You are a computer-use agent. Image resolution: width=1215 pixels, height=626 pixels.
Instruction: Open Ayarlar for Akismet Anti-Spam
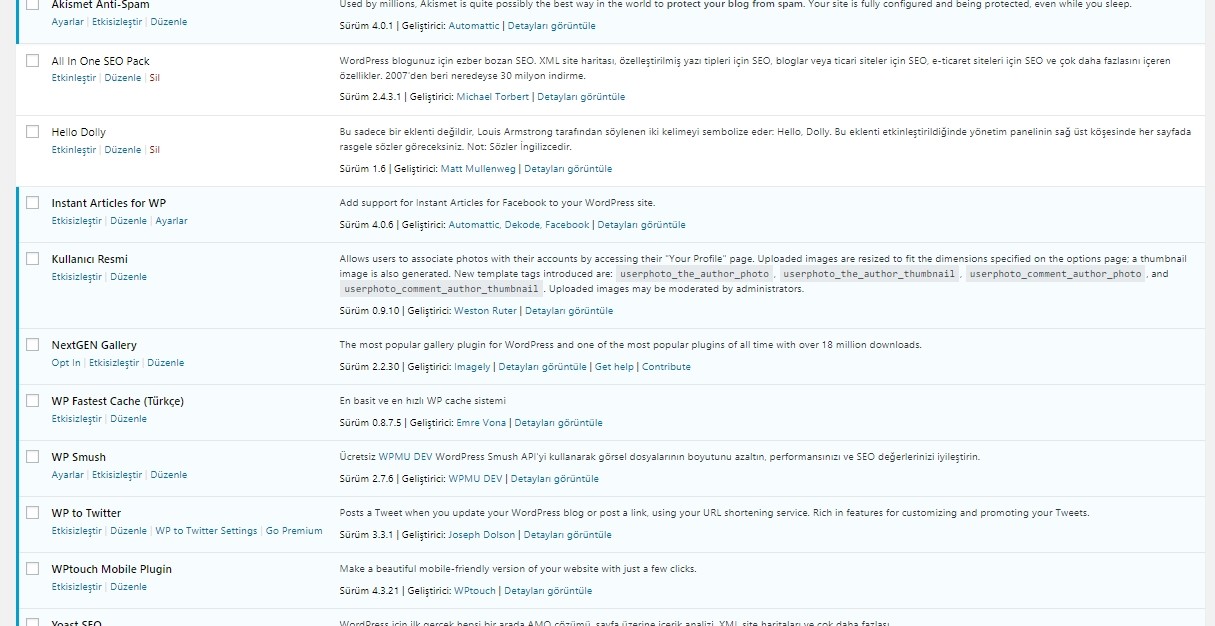click(68, 22)
